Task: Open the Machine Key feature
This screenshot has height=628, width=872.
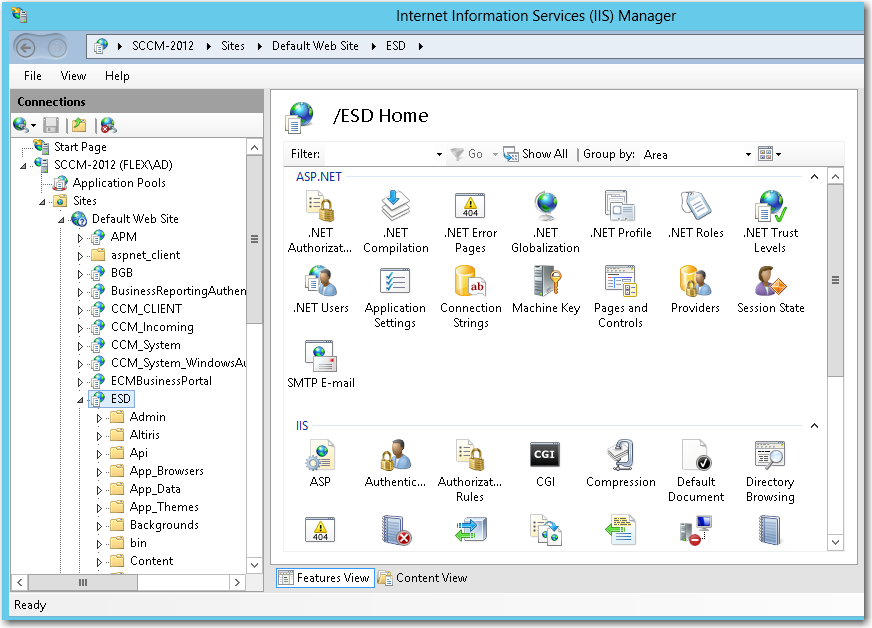Action: (546, 282)
